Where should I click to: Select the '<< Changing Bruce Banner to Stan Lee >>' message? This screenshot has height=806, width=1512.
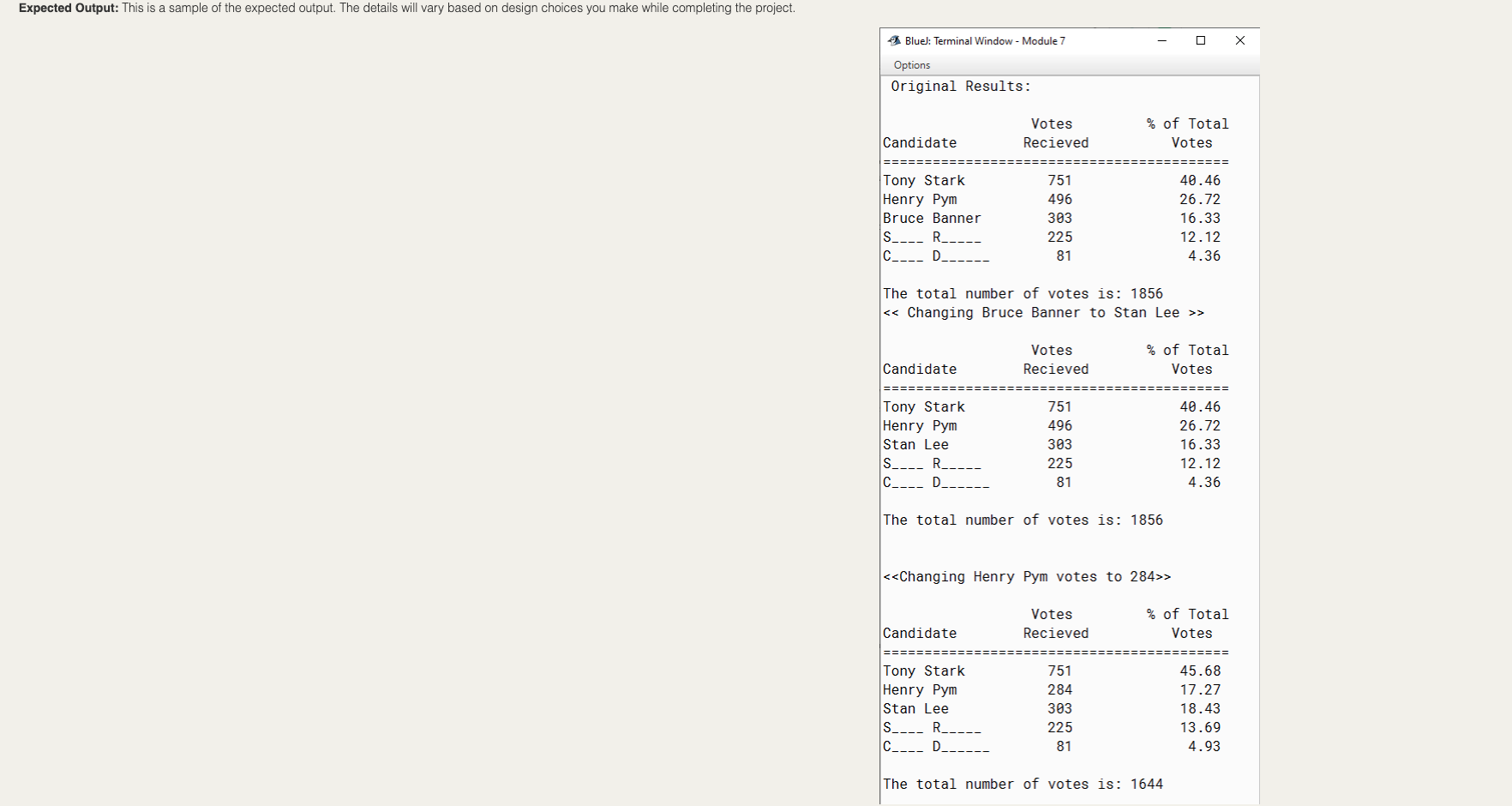point(1044,313)
